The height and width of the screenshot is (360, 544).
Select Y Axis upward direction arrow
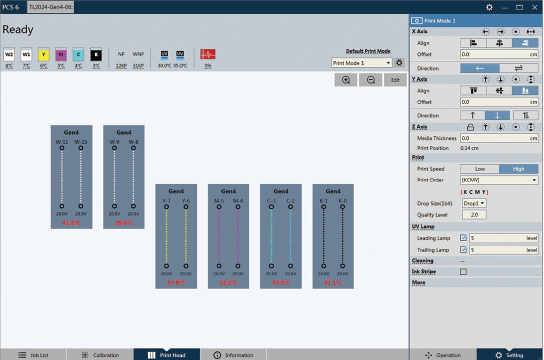coord(472,115)
